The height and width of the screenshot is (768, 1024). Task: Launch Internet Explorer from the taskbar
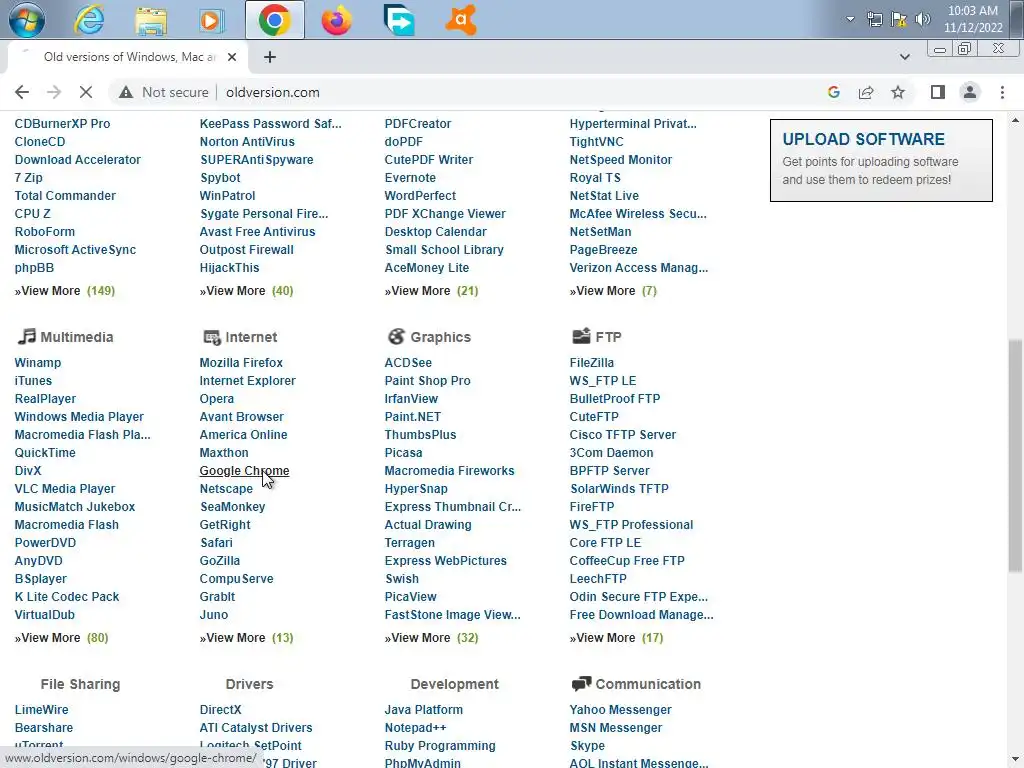(x=89, y=20)
